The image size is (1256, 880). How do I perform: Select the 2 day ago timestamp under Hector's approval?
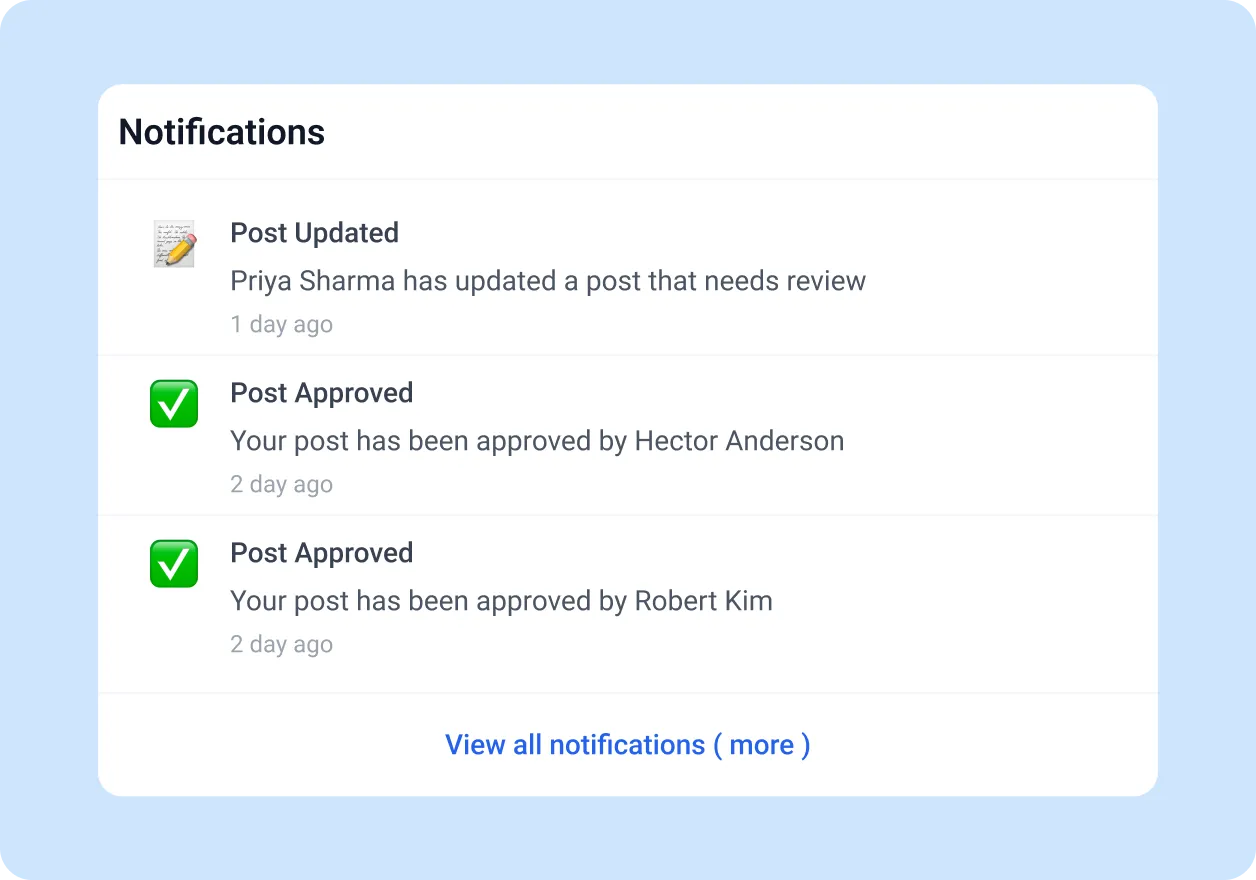point(281,484)
